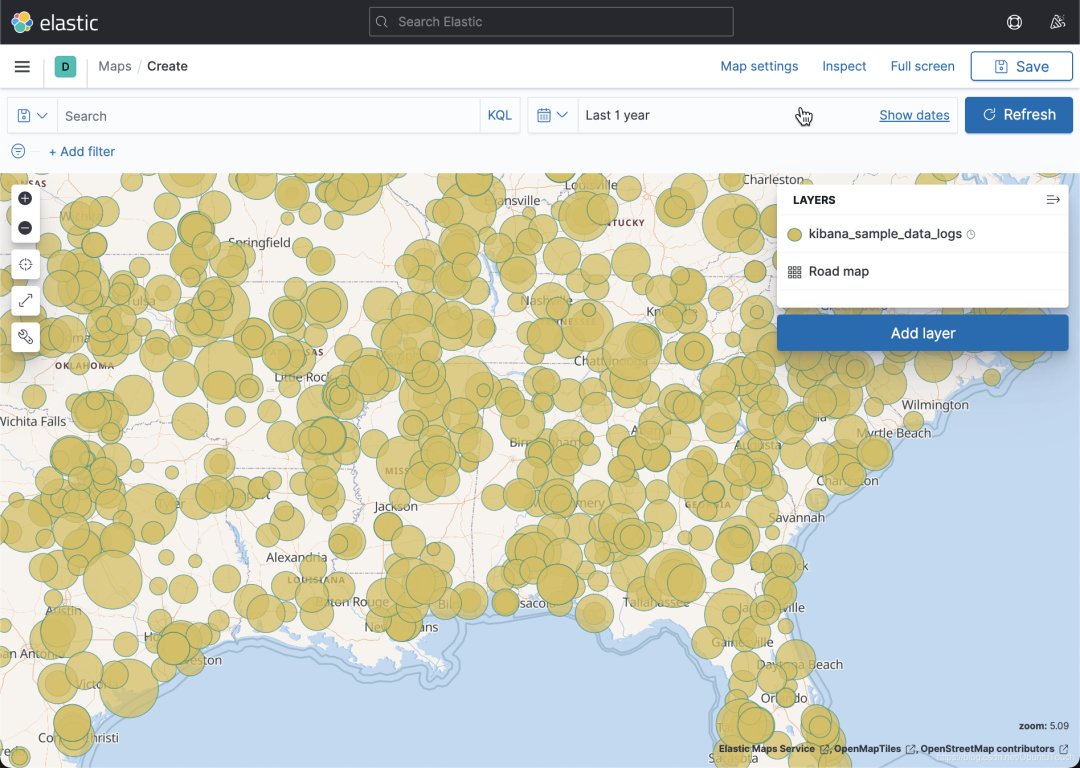Screen dimensions: 1080x768
Task: Click the Jackson city label
Action: (x=396, y=506)
